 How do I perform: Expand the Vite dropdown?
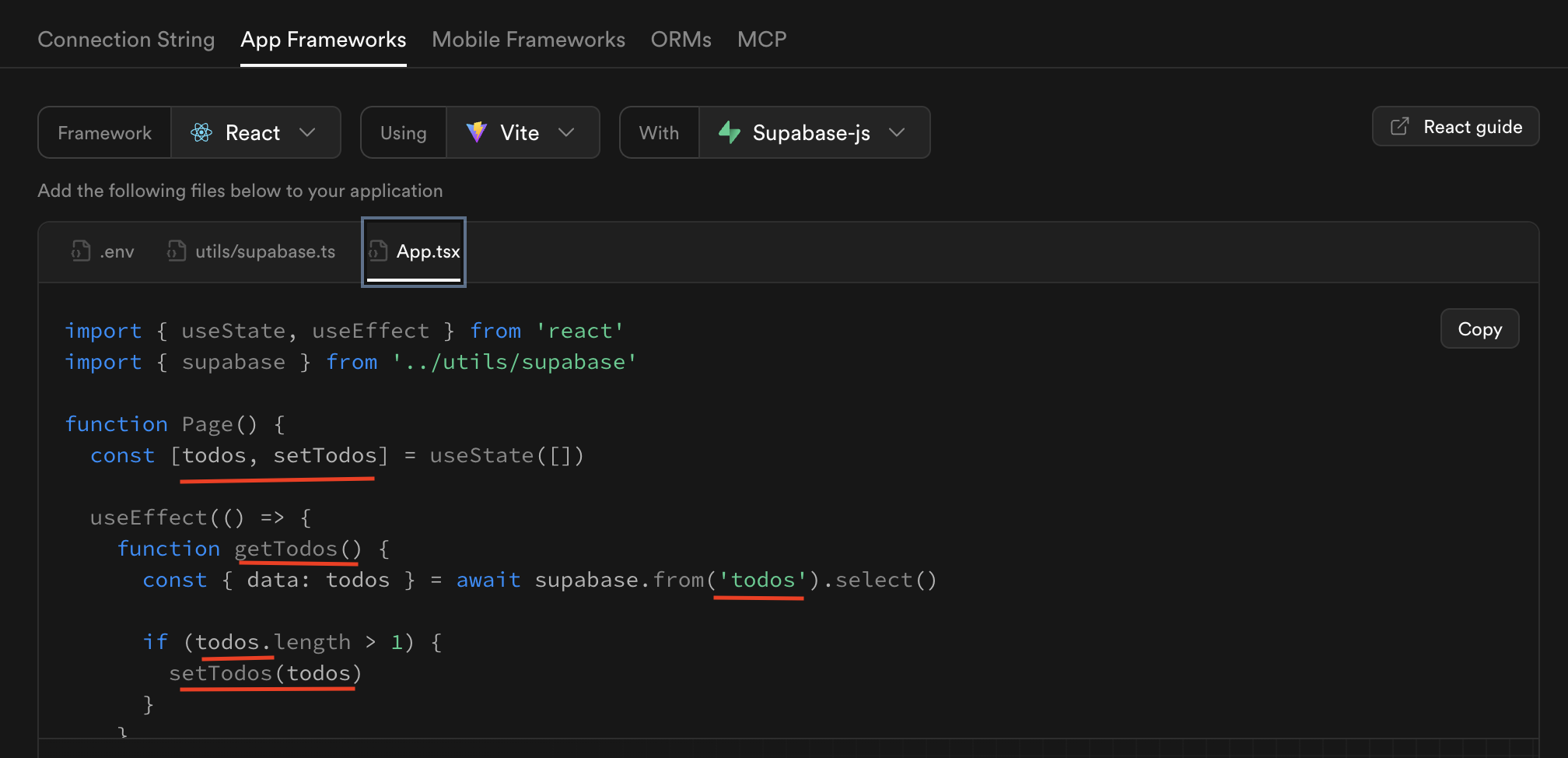coord(567,132)
